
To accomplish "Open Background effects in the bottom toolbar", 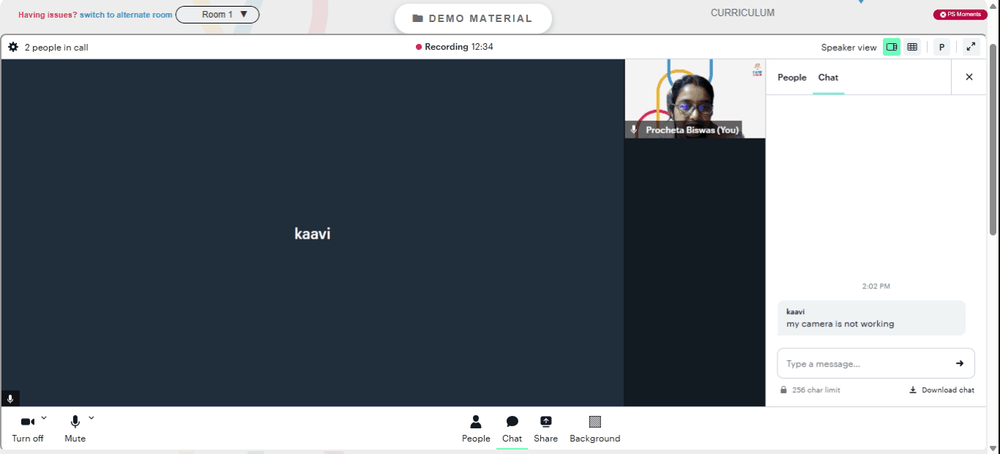I will 594,429.
